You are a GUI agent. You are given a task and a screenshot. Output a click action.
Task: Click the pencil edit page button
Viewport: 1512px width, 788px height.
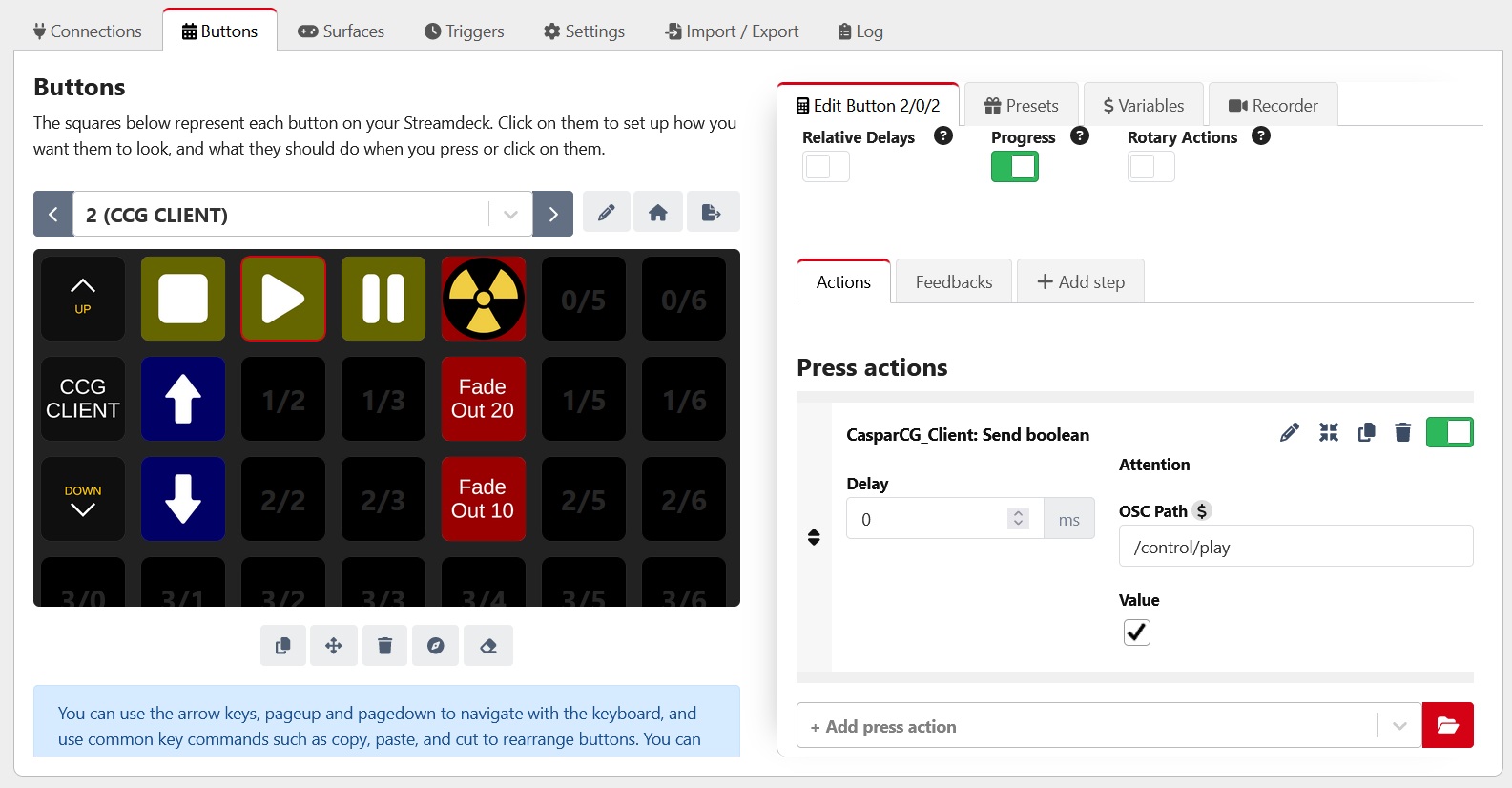coord(606,213)
